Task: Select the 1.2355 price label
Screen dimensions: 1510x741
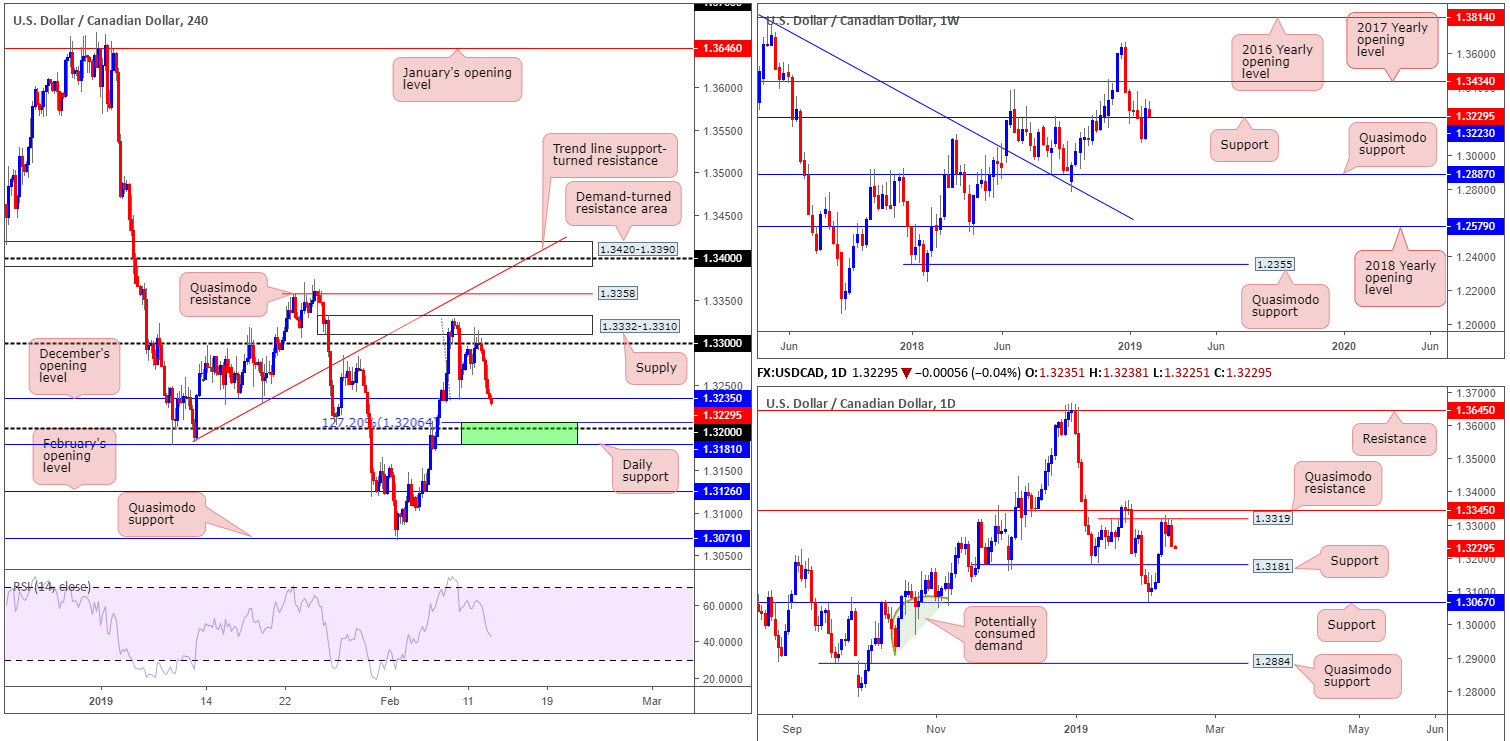Action: [1273, 264]
